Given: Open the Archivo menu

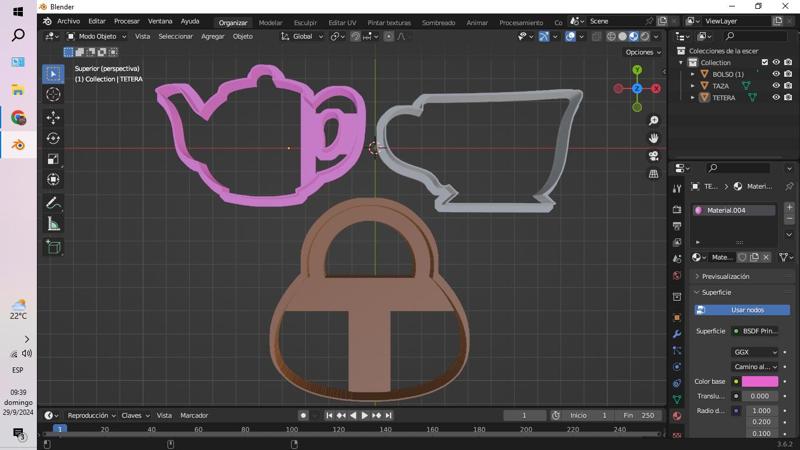Looking at the screenshot, I should 68,21.
